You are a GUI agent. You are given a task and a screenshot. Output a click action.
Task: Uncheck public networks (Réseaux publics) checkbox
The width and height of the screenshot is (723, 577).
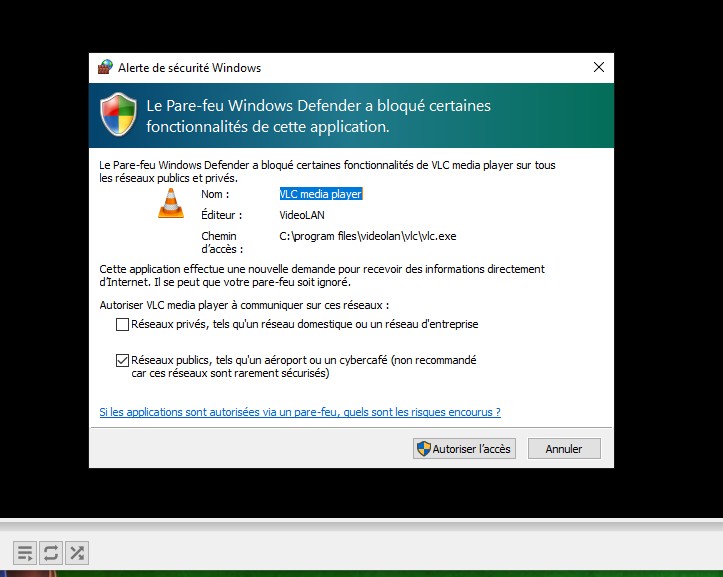coord(122,360)
